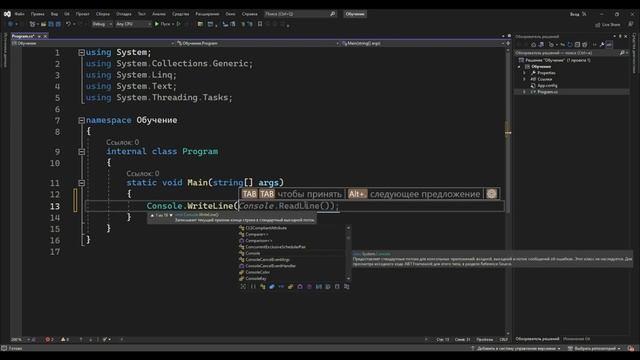Screen dimensions: 640x360
Task: Click the Solution Explorer home icon
Action: (x=533, y=44)
